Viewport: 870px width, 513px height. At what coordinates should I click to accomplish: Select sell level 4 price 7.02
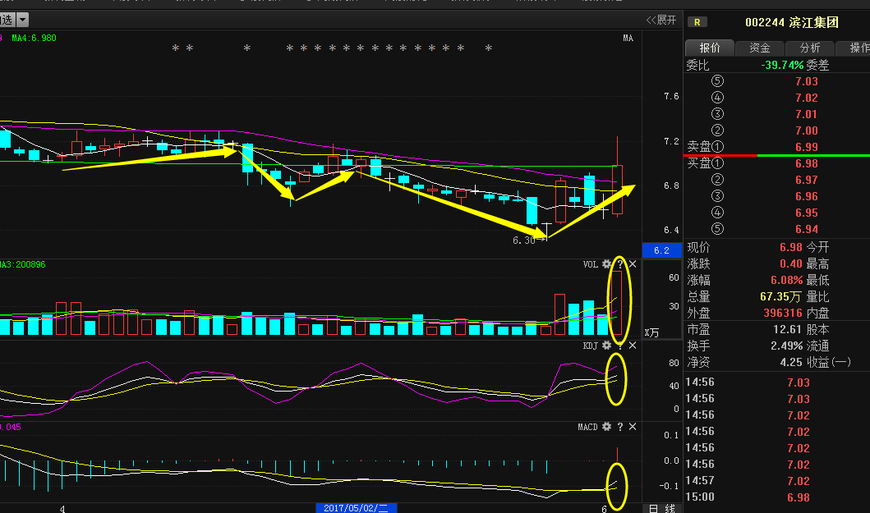click(x=806, y=98)
